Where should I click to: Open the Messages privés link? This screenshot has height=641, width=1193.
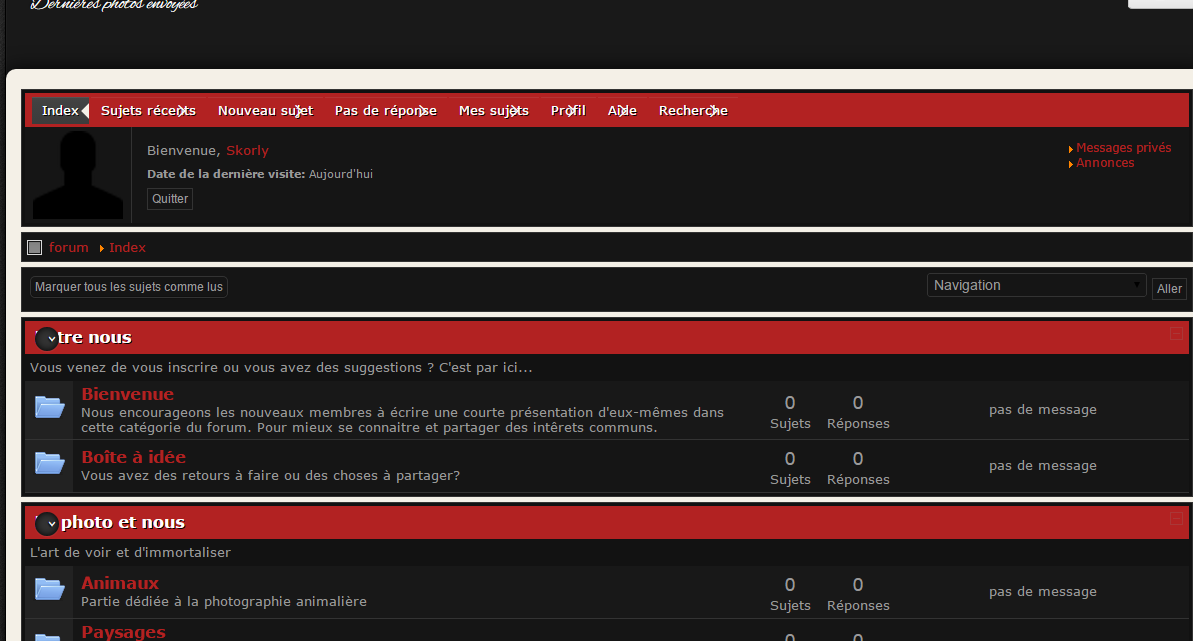click(x=1123, y=148)
